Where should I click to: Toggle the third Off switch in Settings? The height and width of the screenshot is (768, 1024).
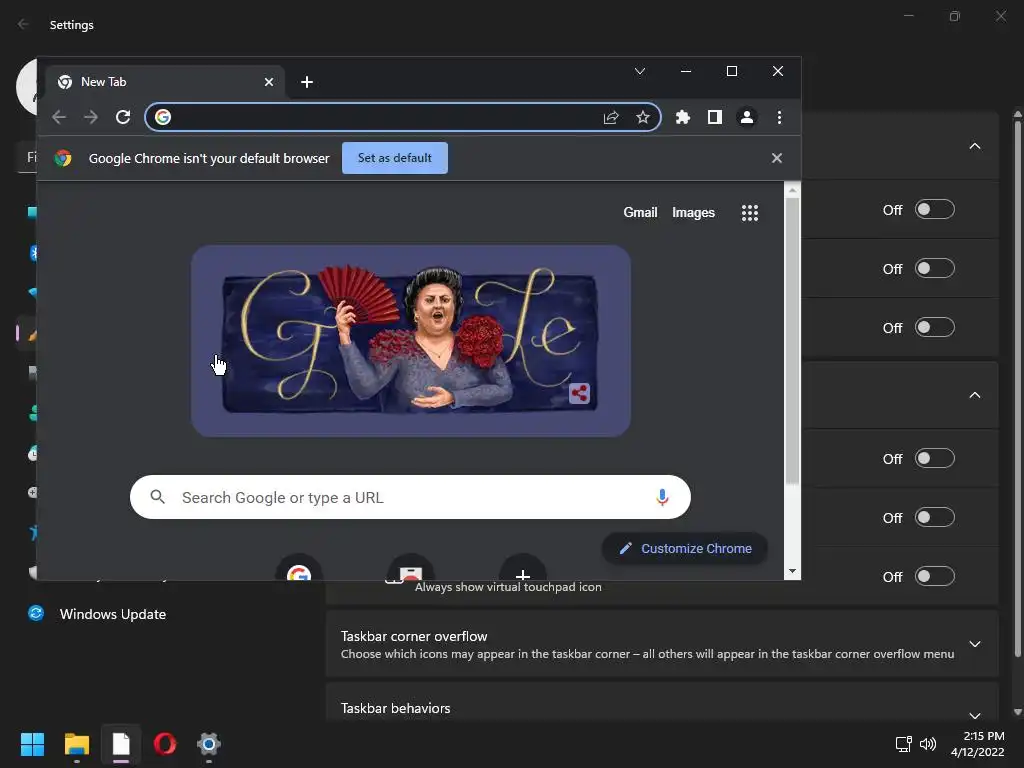click(935, 327)
